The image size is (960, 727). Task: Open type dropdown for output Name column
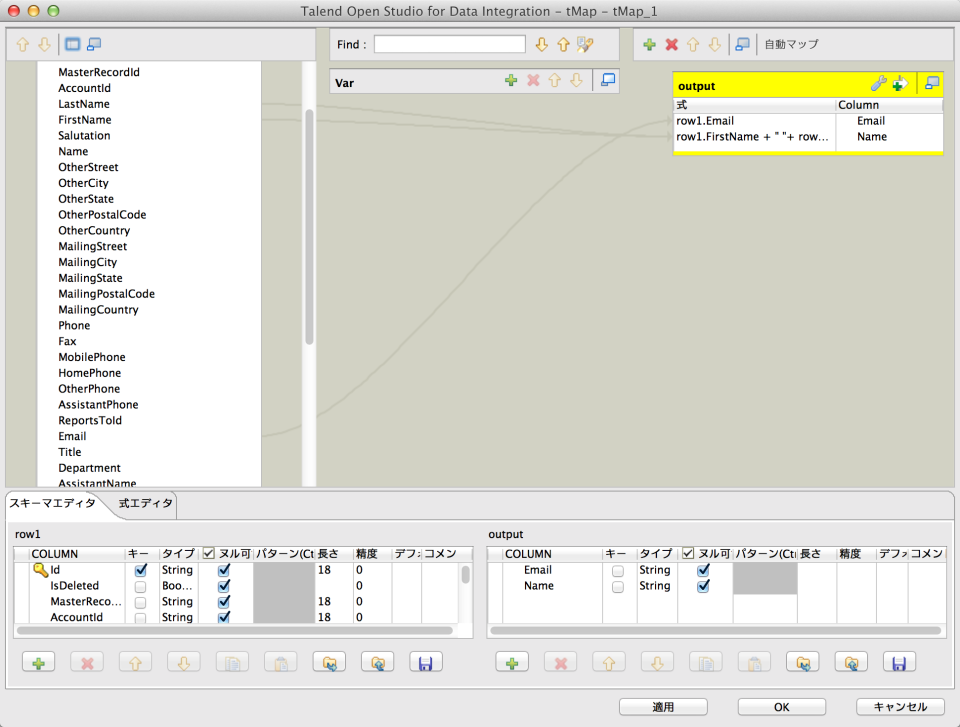pos(655,586)
